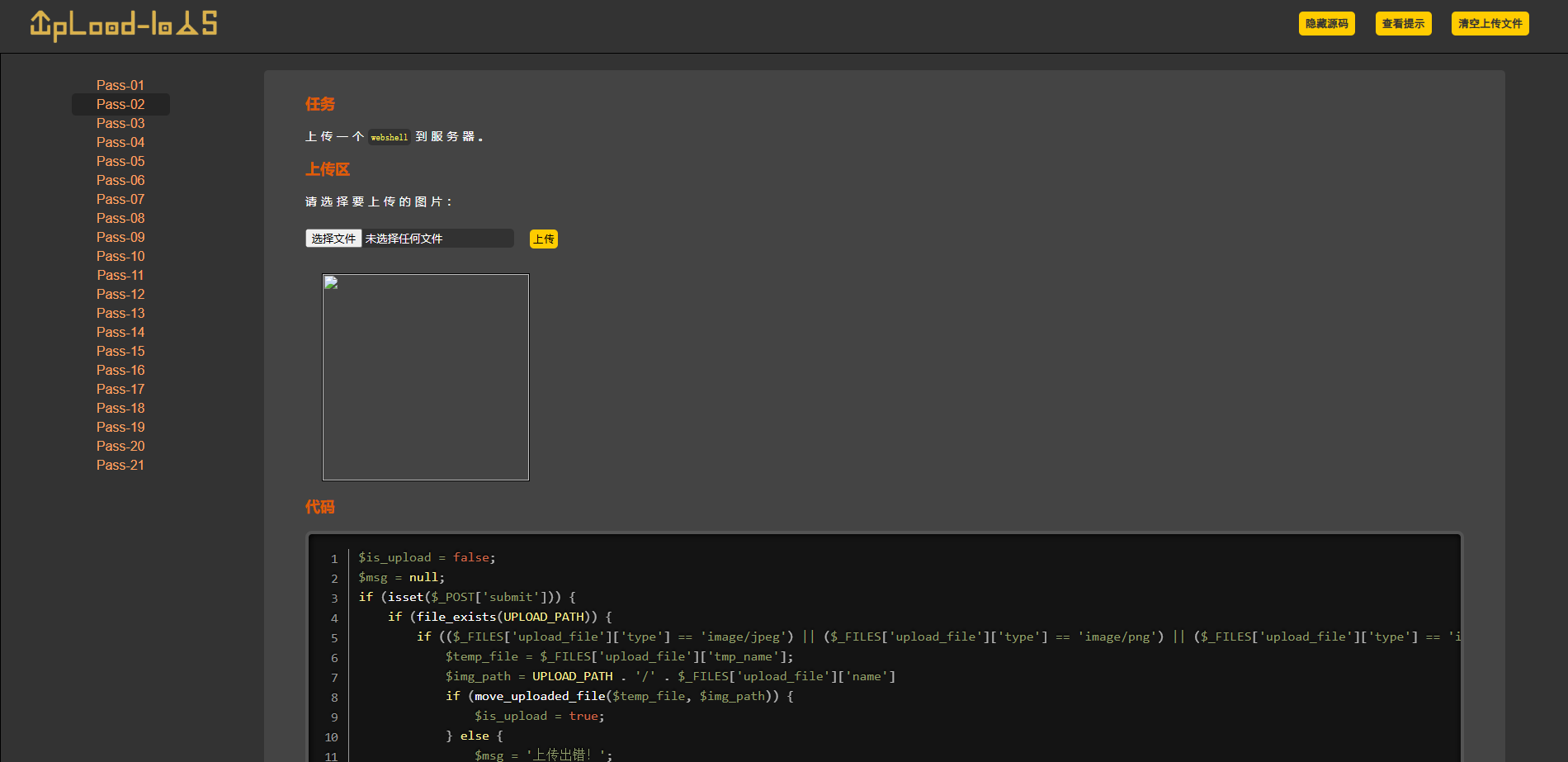Open Pass-10
Screen dimensions: 1568x762
coord(120,256)
